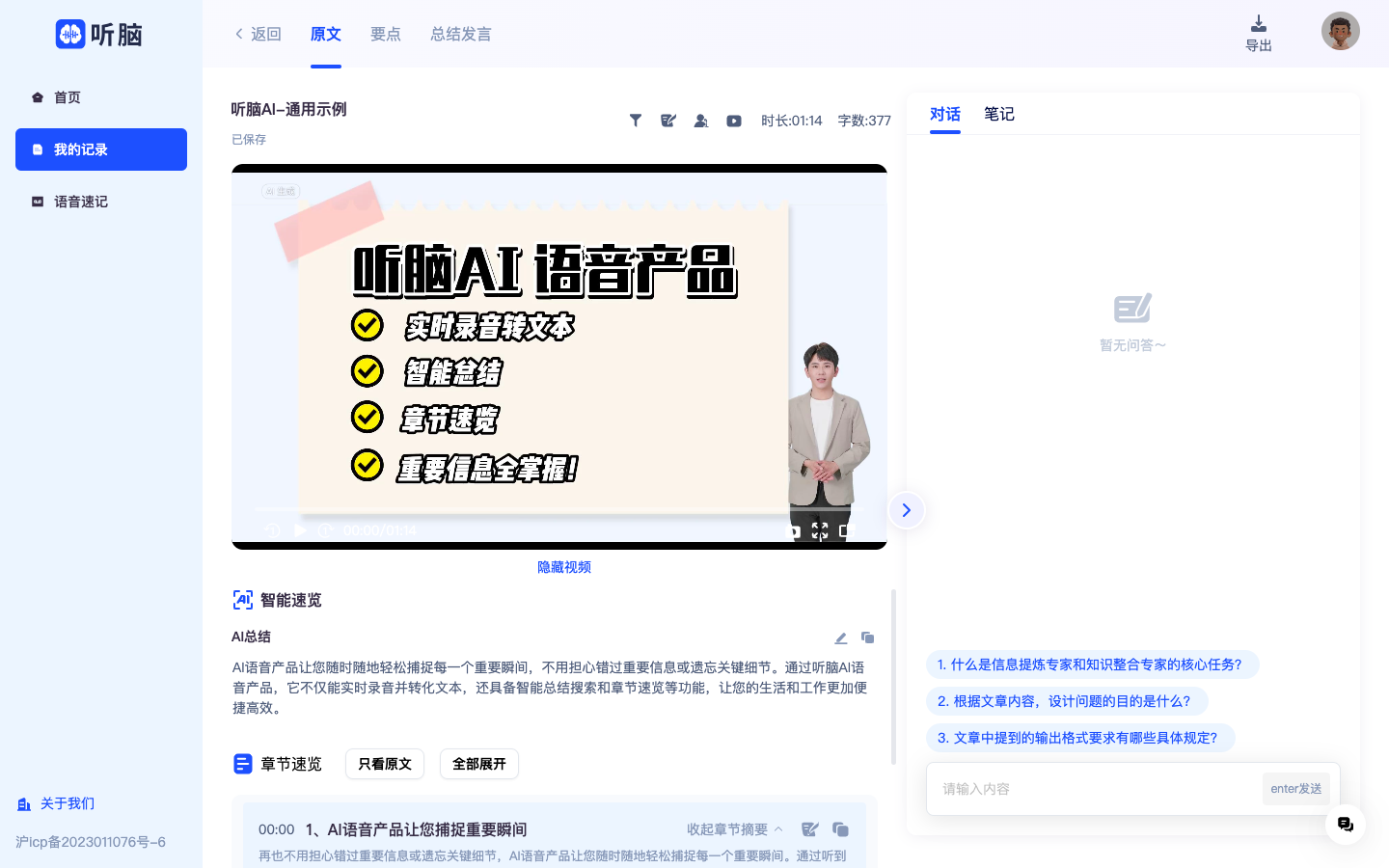Click the speaker/person icon near 时长

point(701,120)
